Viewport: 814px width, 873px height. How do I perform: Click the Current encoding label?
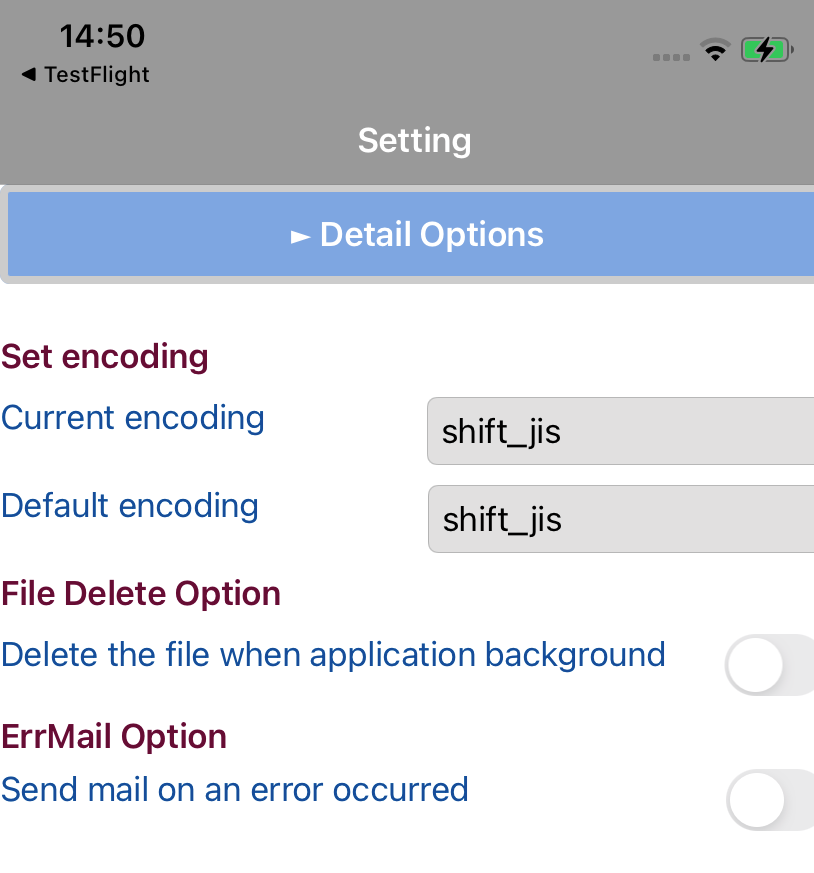tap(133, 418)
